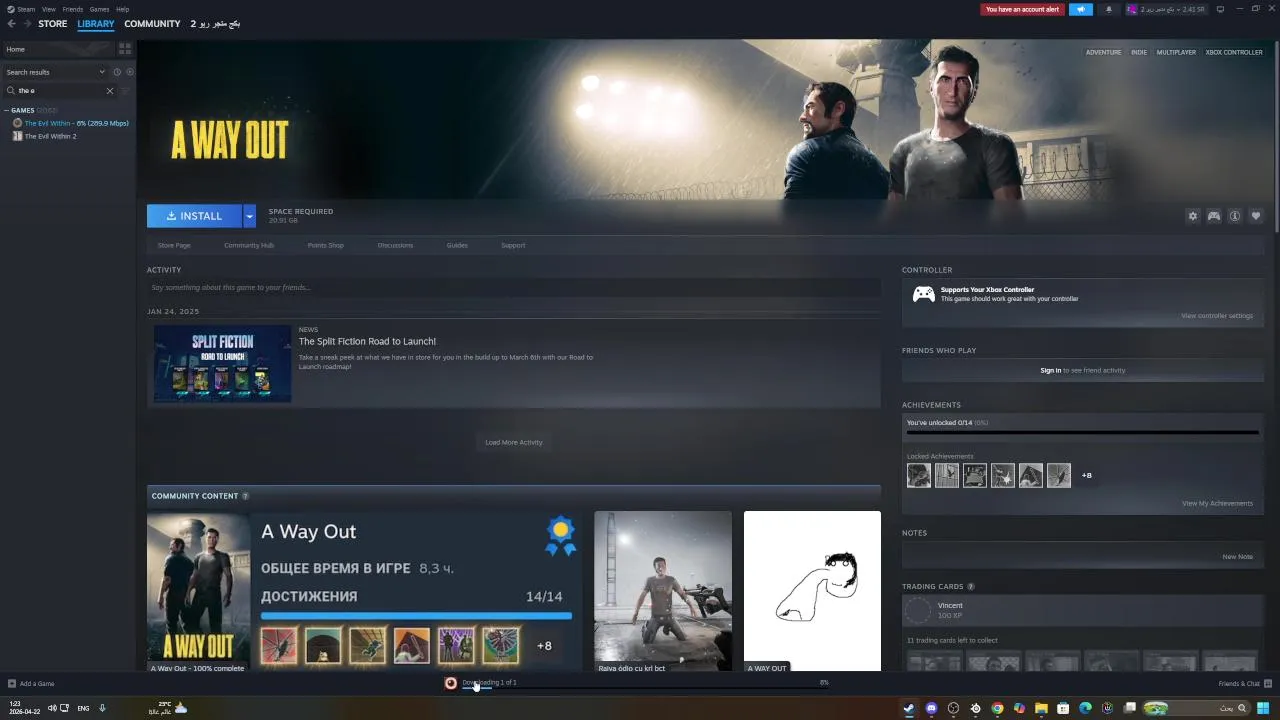Open notifications bell icon
Image resolution: width=1280 pixels, height=720 pixels.
tap(1108, 9)
